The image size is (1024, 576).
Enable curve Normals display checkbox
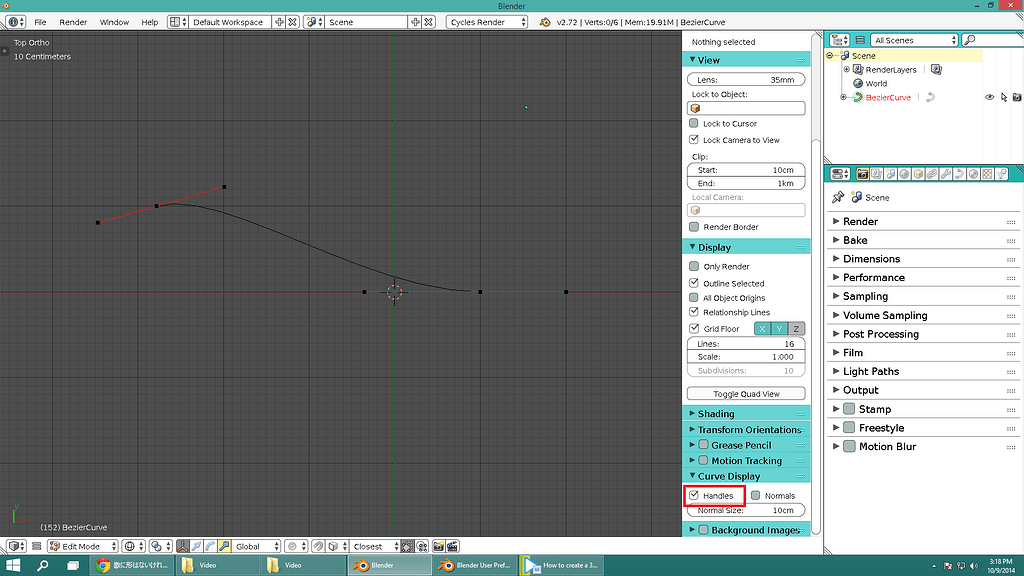pyautogui.click(x=756, y=496)
